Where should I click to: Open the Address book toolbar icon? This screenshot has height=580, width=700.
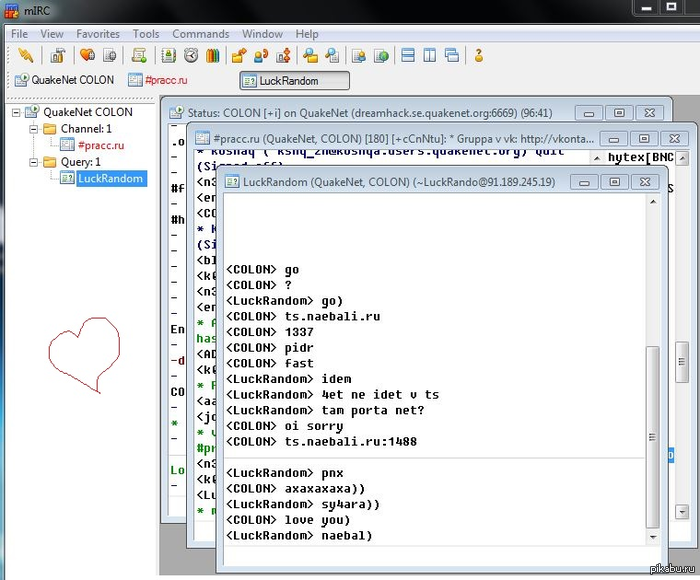169,55
